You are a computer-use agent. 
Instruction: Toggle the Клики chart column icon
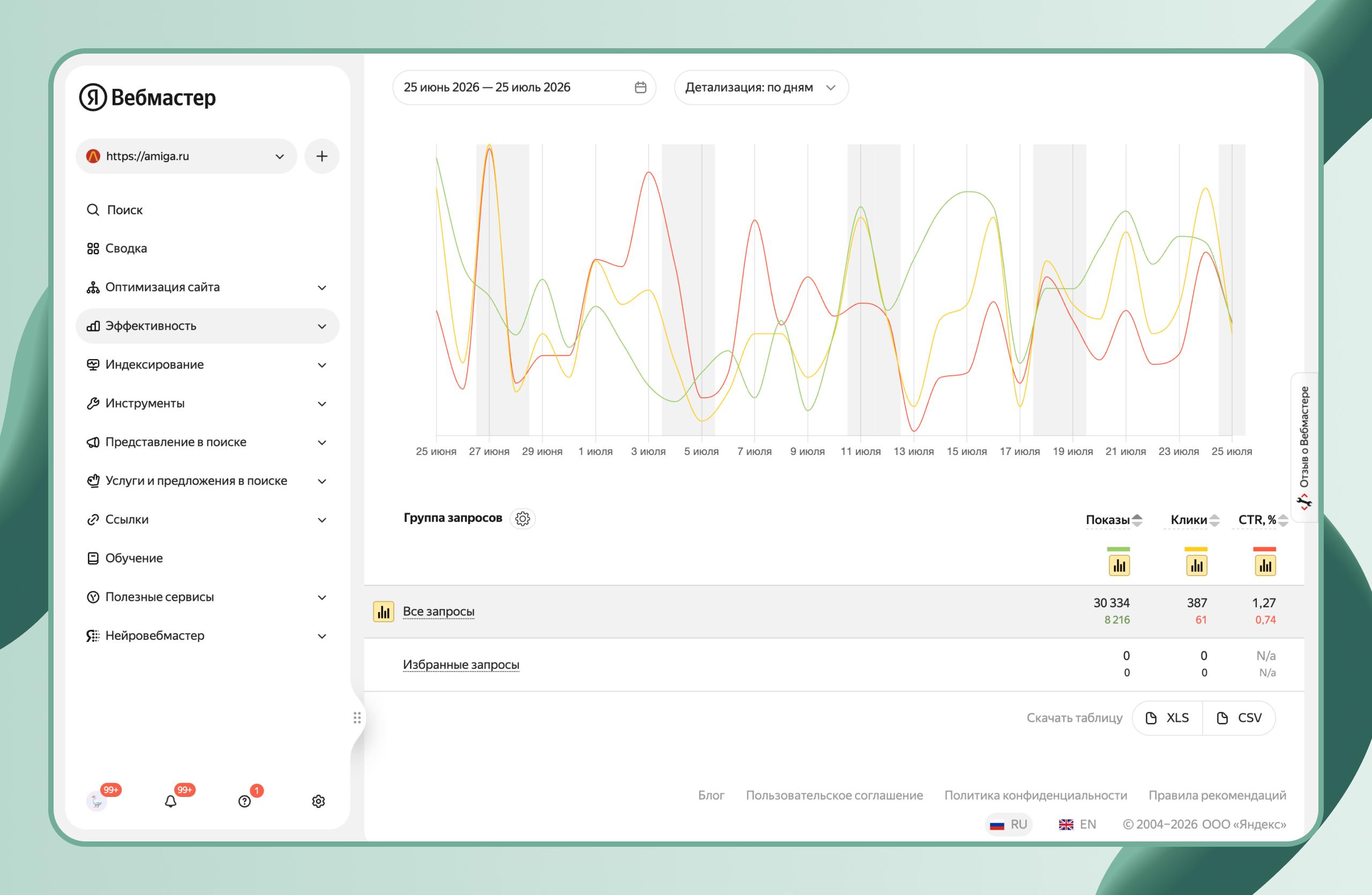[1197, 565]
